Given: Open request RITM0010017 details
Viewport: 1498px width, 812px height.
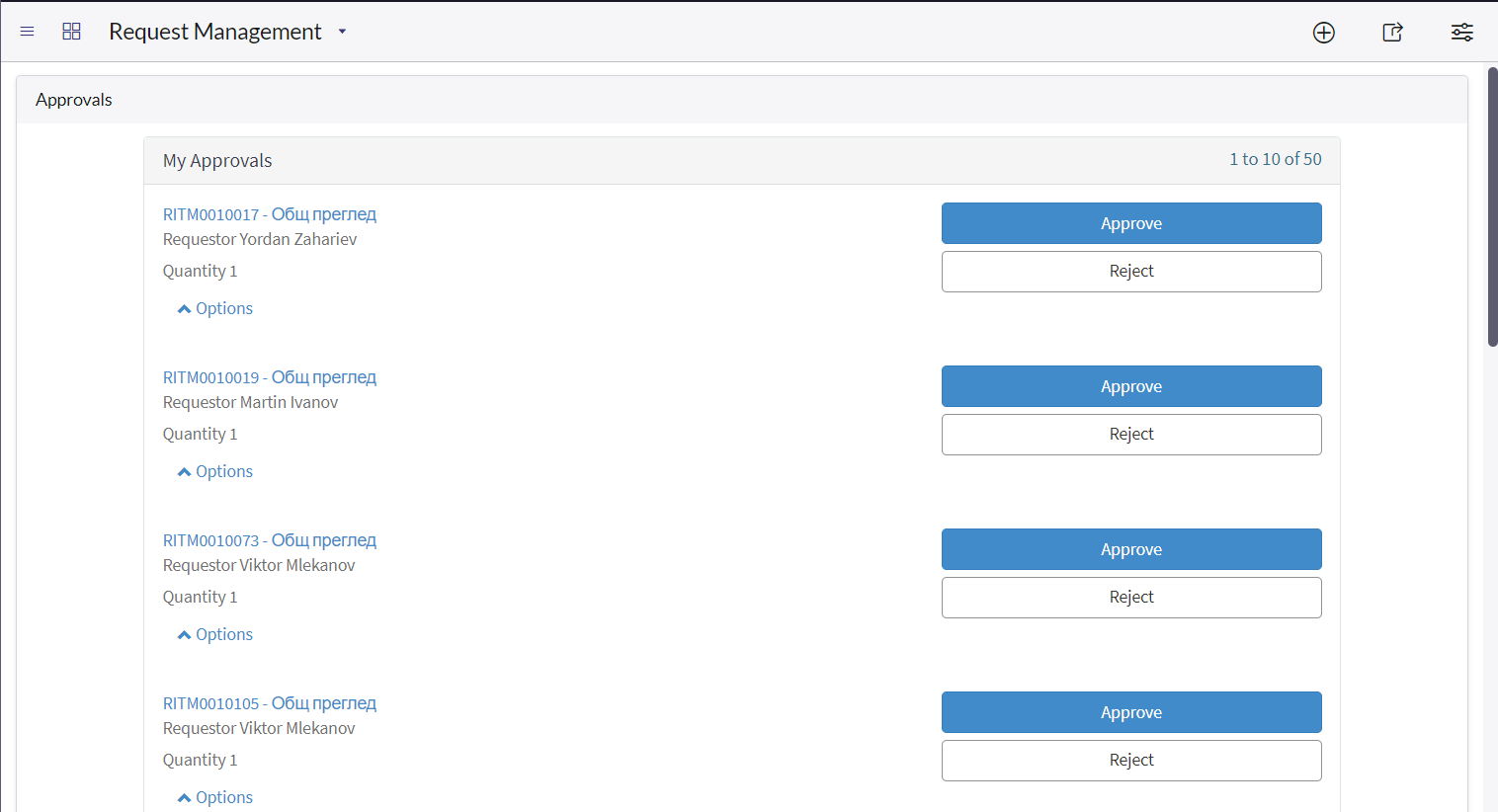Looking at the screenshot, I should coord(269,213).
